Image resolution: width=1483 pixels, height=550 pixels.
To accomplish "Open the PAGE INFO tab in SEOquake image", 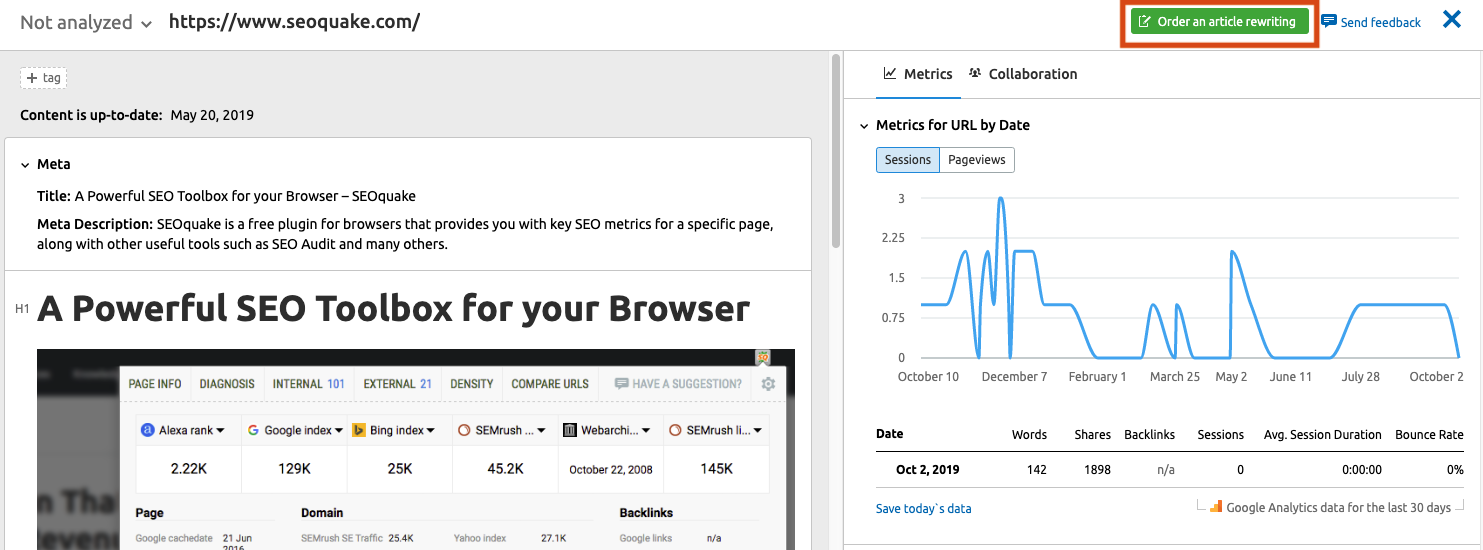I will [x=155, y=384].
